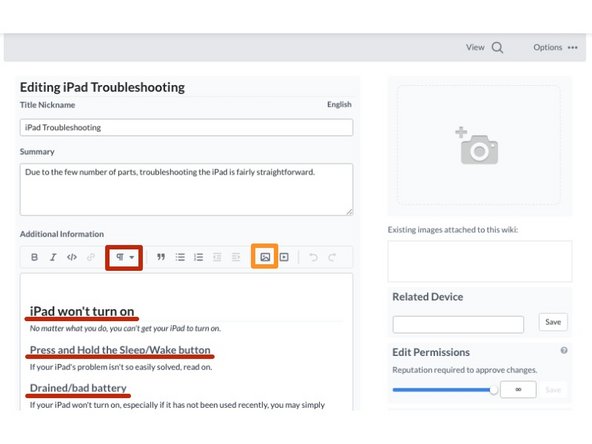
Task: Focus the Related Device input box
Action: (x=458, y=324)
